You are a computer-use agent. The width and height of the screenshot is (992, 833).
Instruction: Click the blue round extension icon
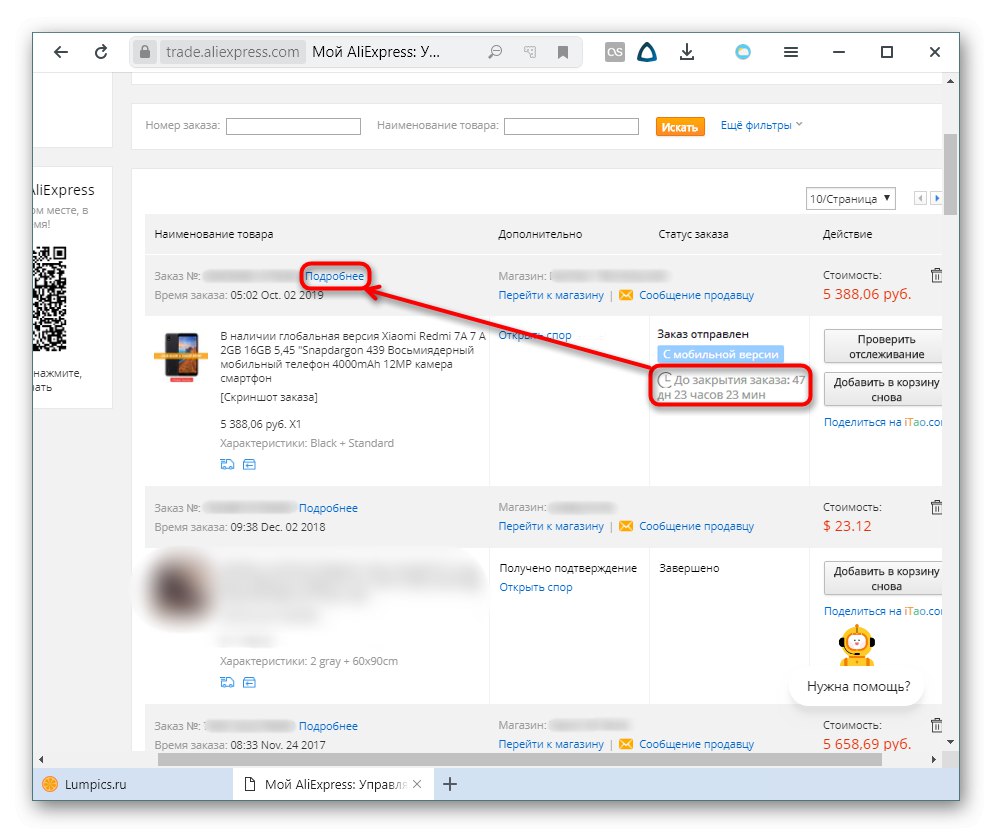(x=743, y=52)
